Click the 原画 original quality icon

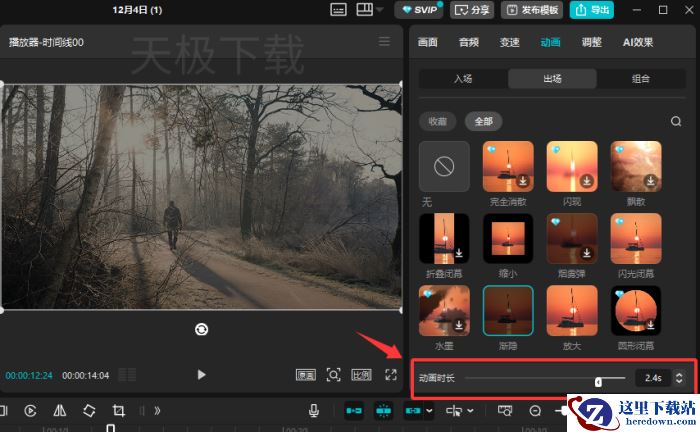[x=306, y=375]
